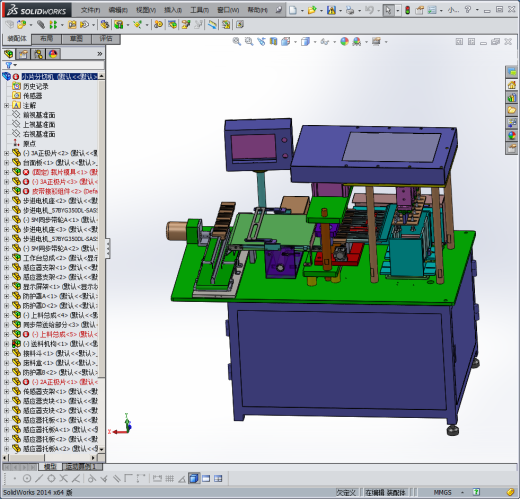Click the Save icon in top toolbar
Screen dimensions: 520x499
coord(331,10)
